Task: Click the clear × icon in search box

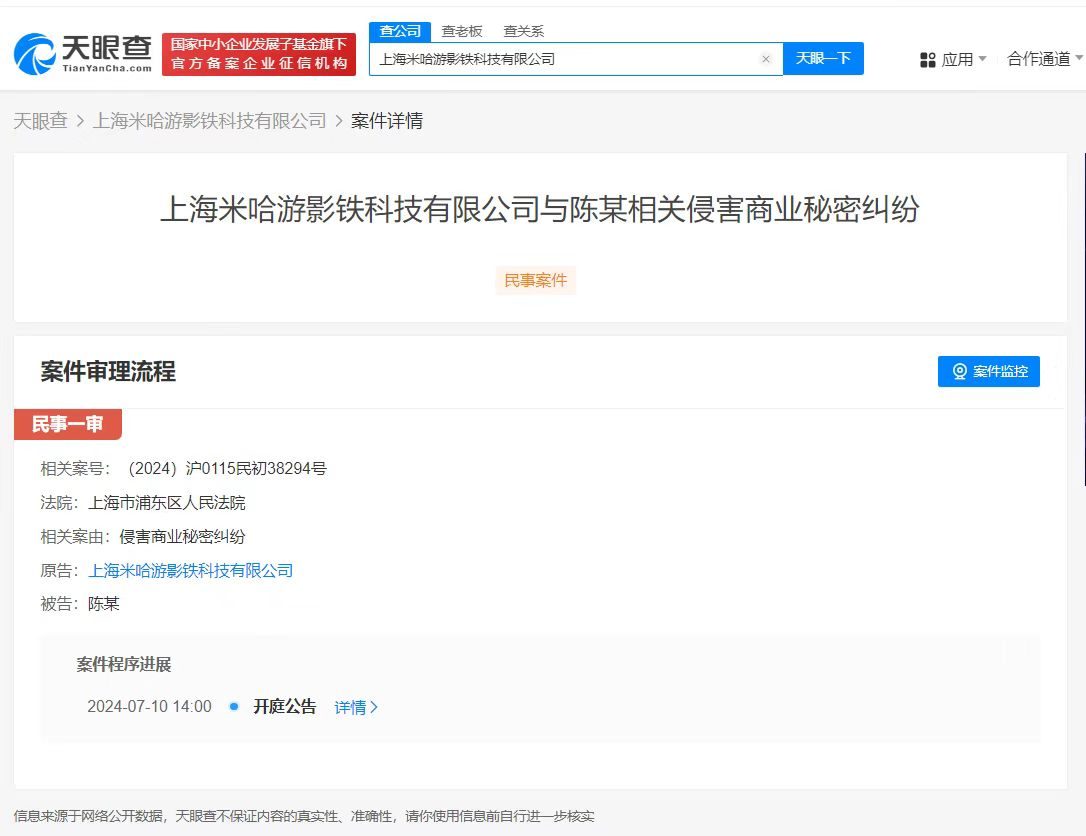Action: tap(766, 59)
